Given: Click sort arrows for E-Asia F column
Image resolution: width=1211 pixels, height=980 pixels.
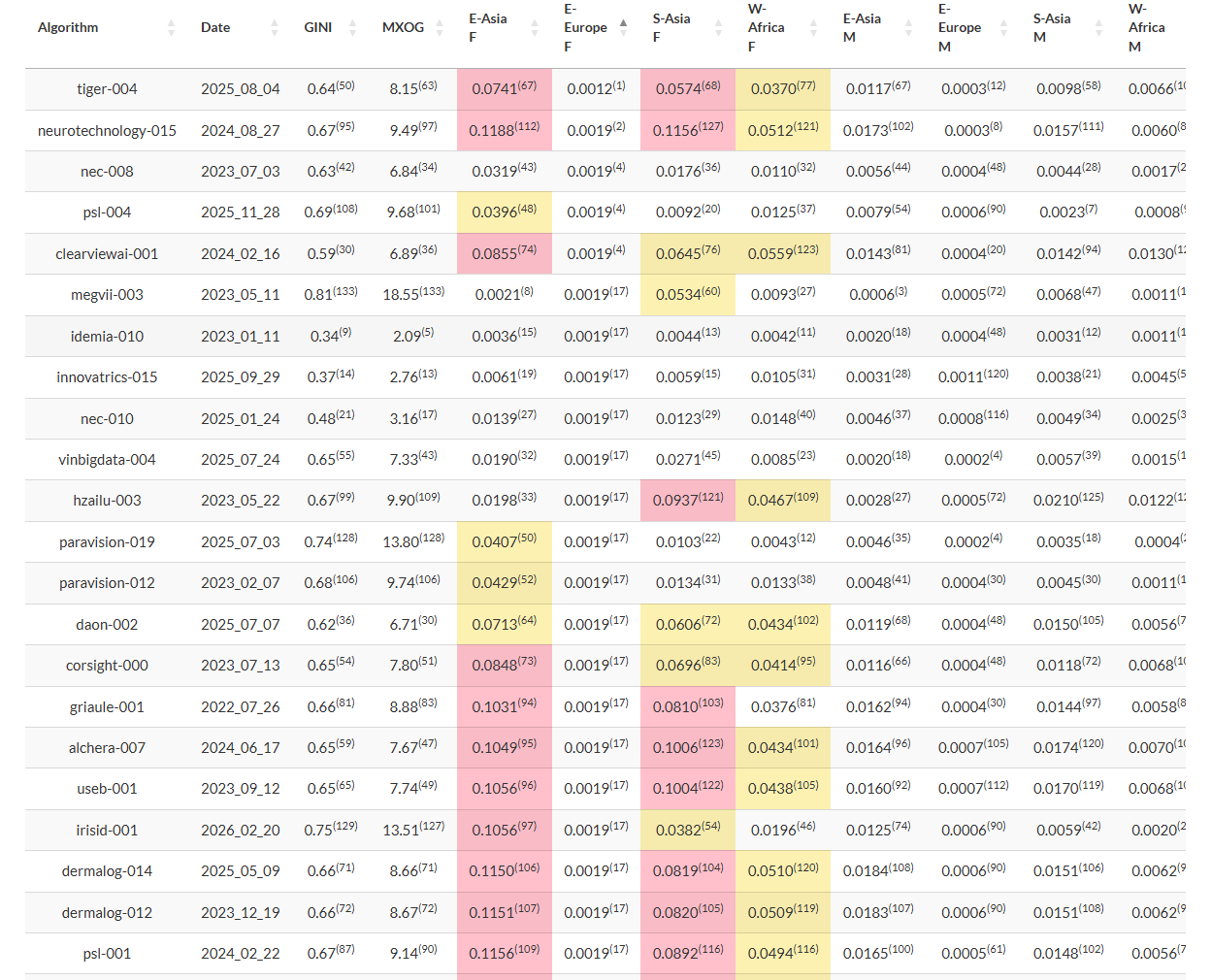Looking at the screenshot, I should tap(535, 28).
